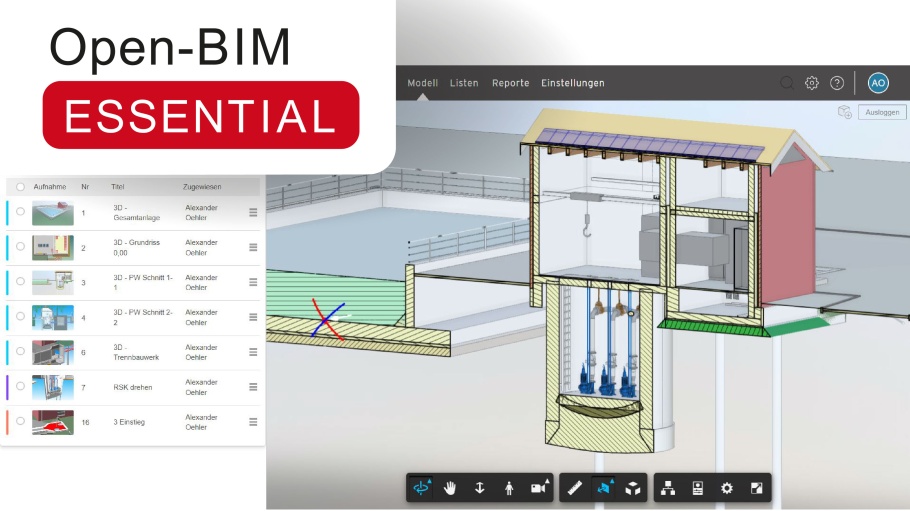The image size is (910, 511).
Task: Click the Ausloggen button
Action: [x=882, y=112]
